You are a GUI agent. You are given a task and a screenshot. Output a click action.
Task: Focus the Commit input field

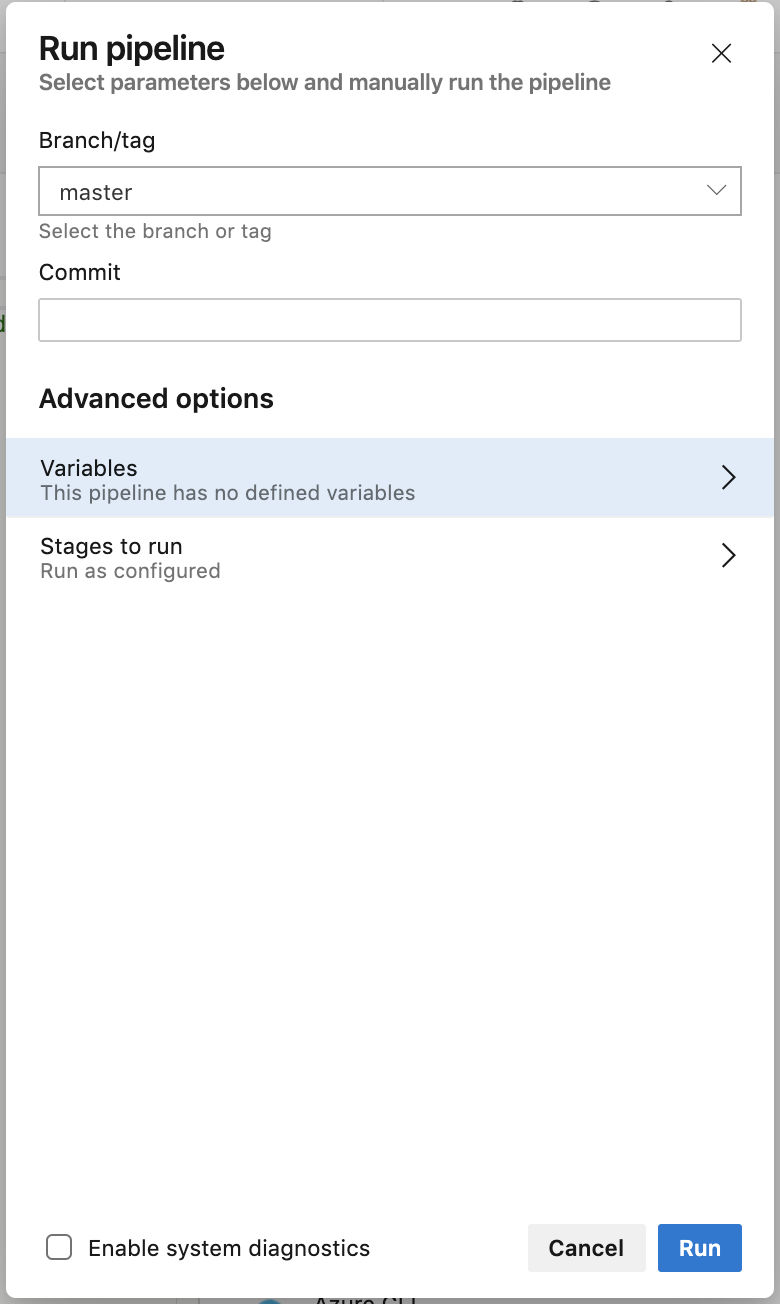(x=390, y=320)
